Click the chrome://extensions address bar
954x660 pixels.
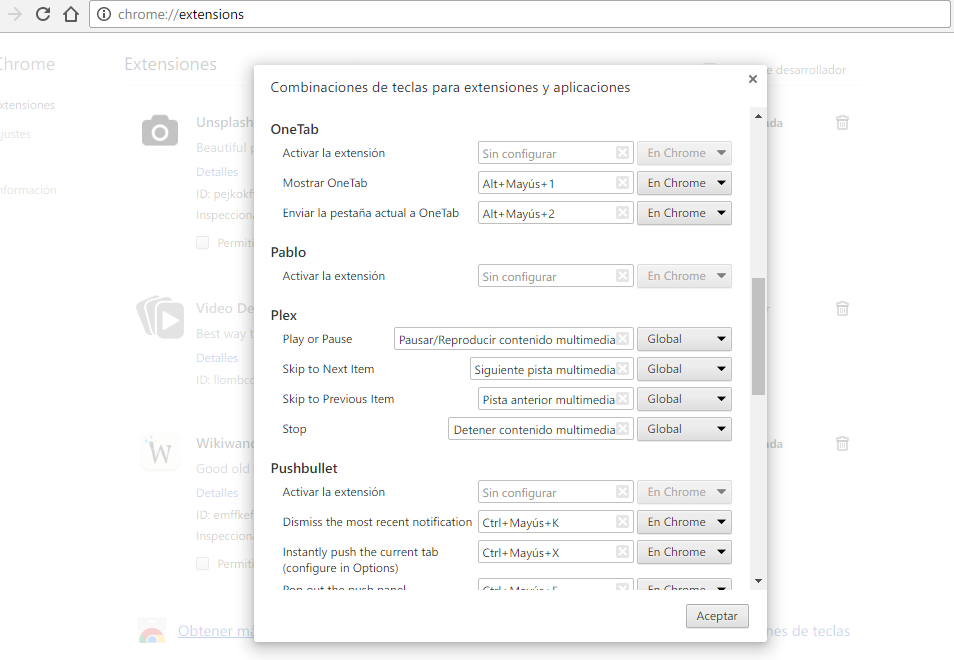[520, 14]
